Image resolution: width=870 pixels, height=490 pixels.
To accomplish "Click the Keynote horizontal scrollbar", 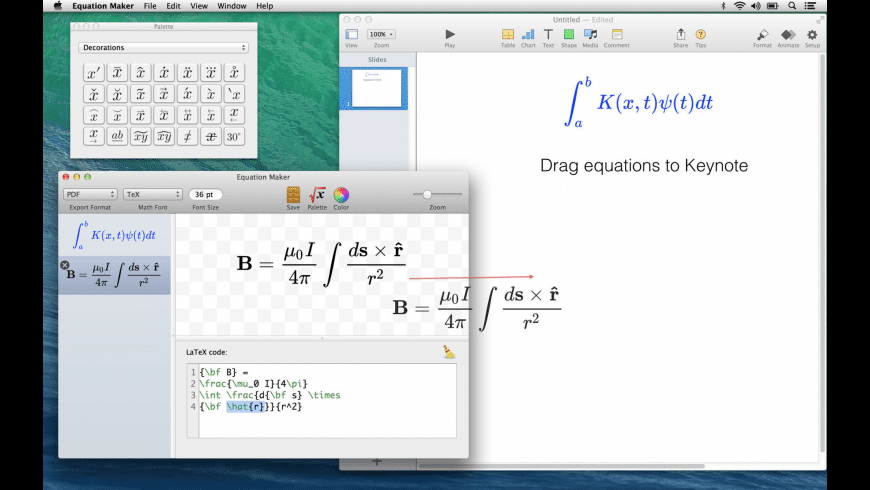I will (562, 466).
